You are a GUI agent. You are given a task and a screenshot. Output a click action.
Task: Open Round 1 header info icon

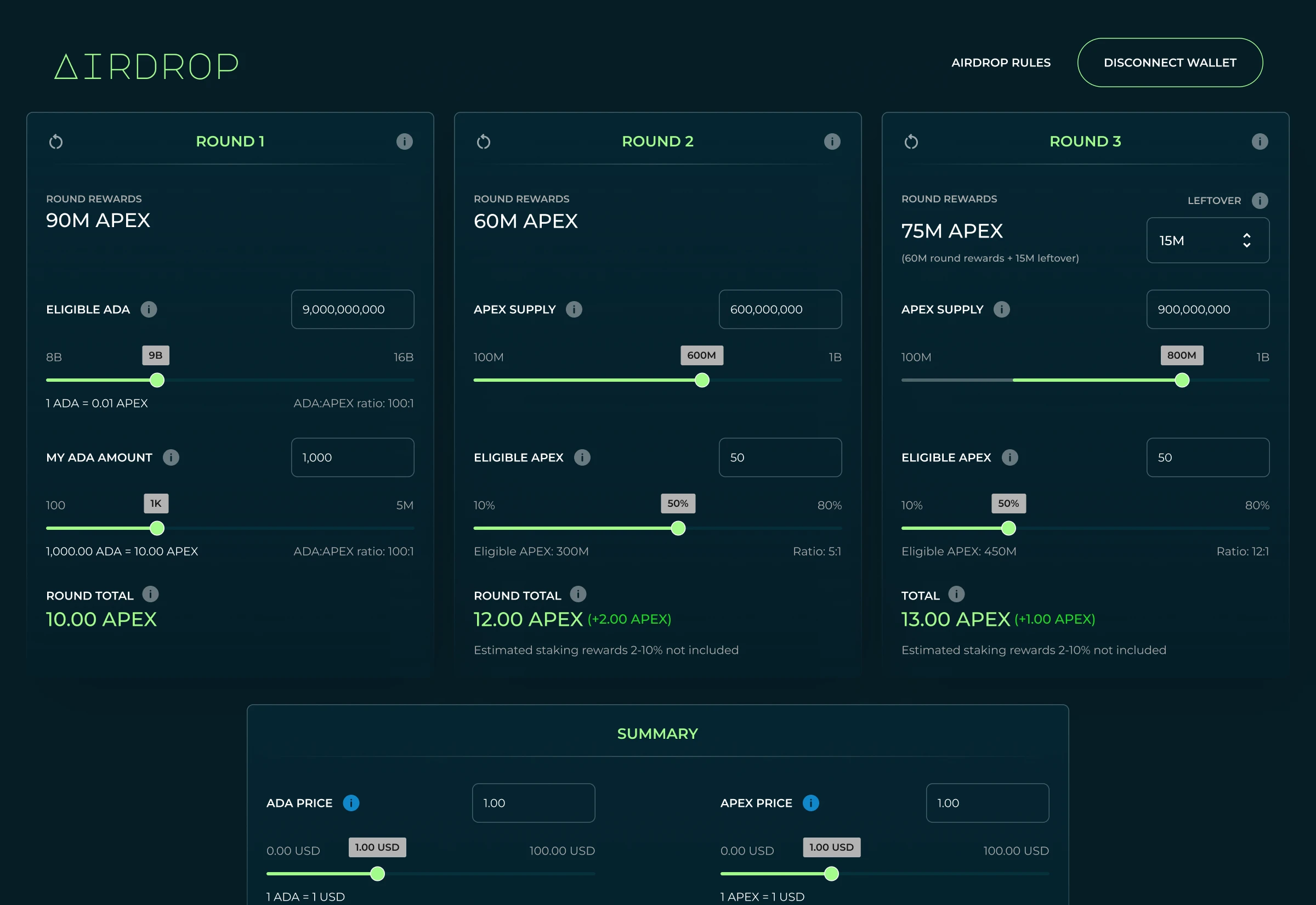tap(404, 141)
